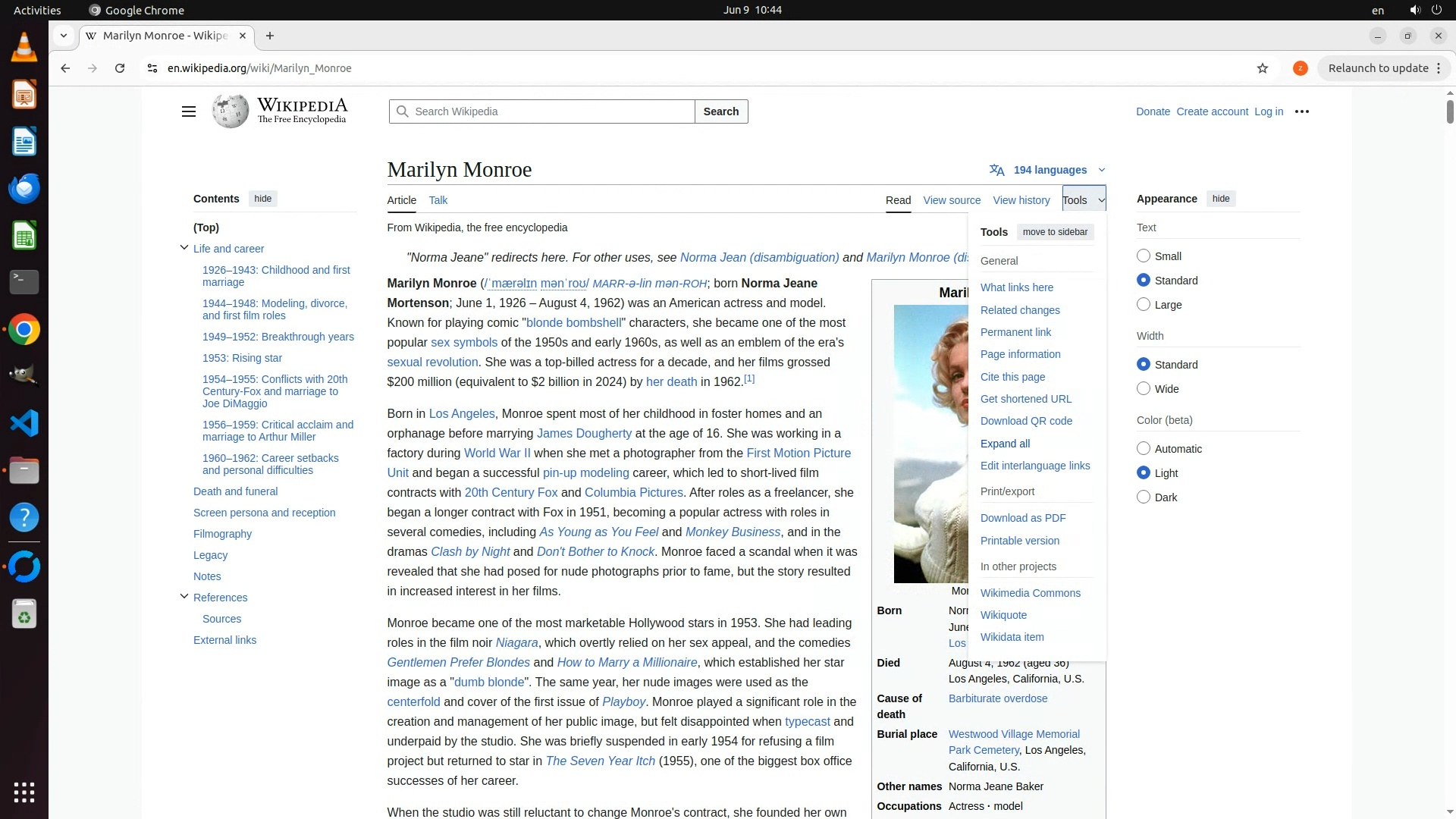This screenshot has height=819, width=1456.
Task: Go back with the browser back arrow
Action: (x=65, y=68)
